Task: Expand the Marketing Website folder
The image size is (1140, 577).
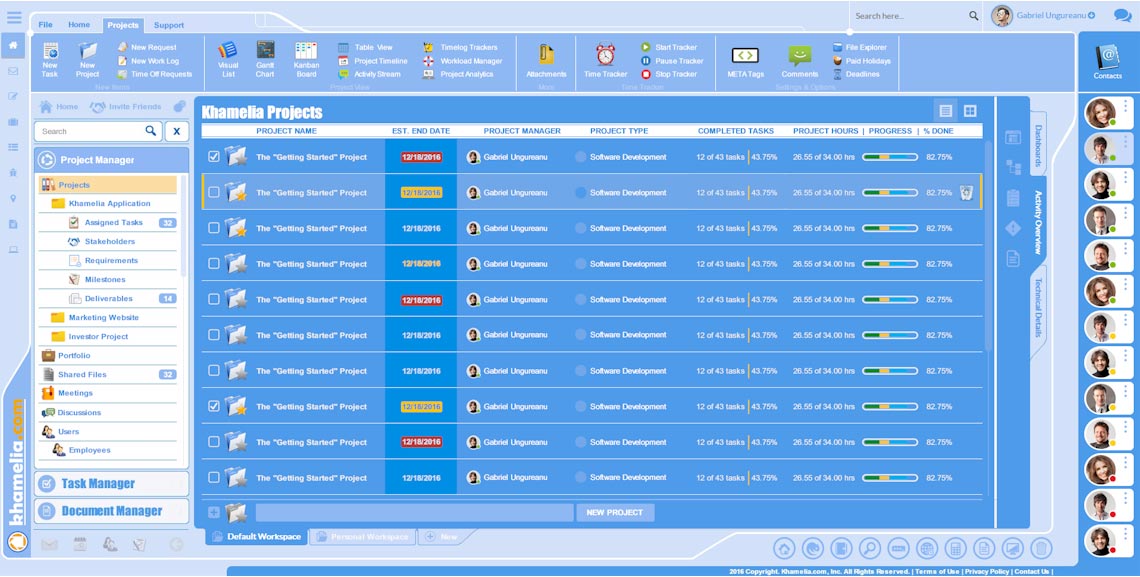Action: pyautogui.click(x=57, y=318)
